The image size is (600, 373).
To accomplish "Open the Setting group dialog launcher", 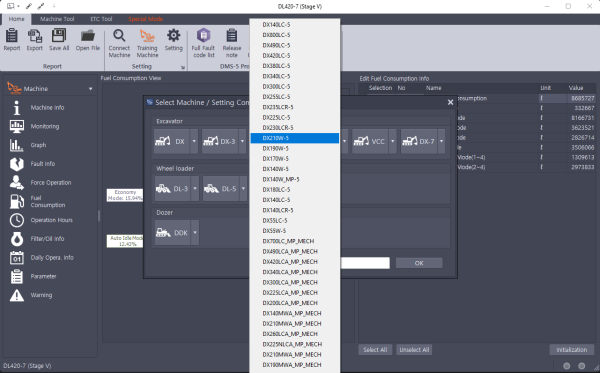I will [x=183, y=67].
